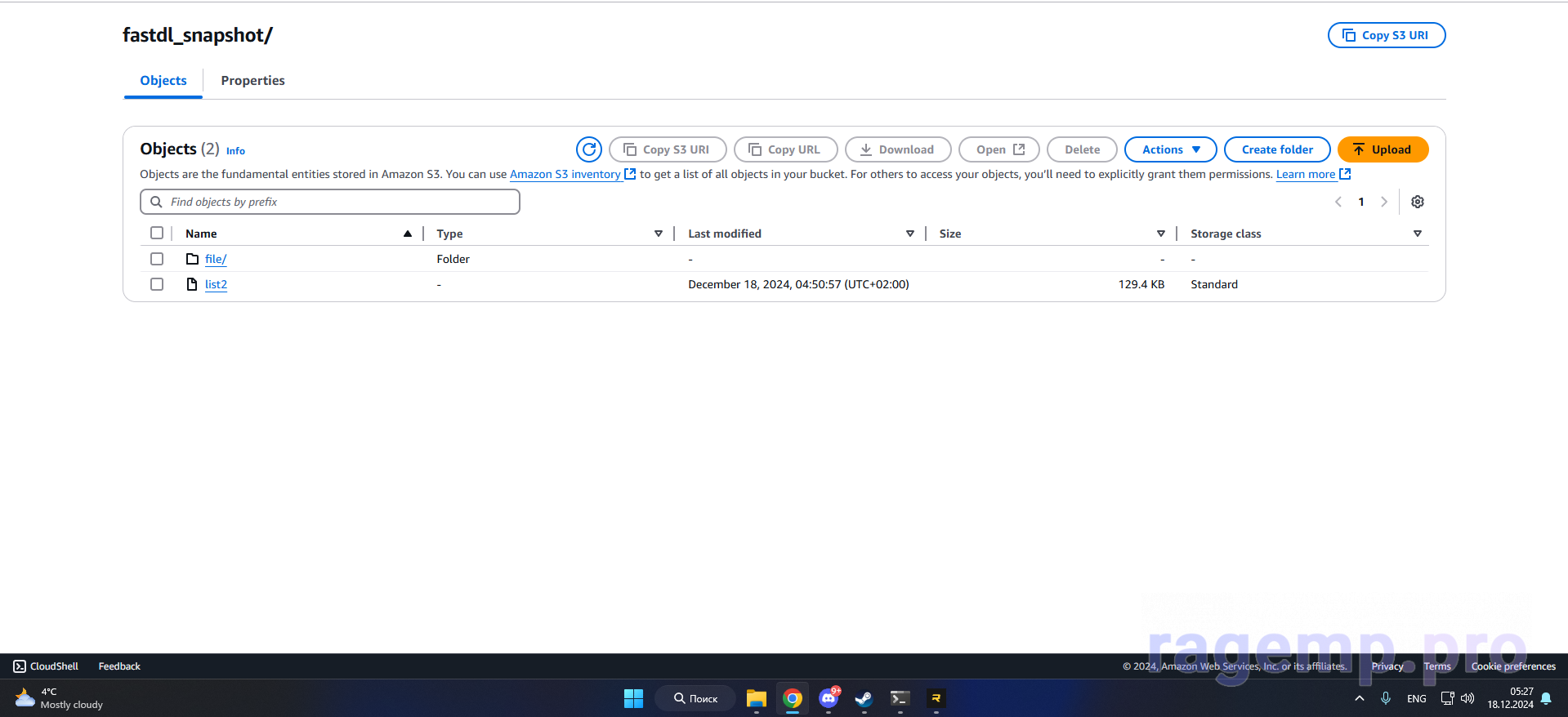Toggle the select-all objects checkbox

click(157, 233)
